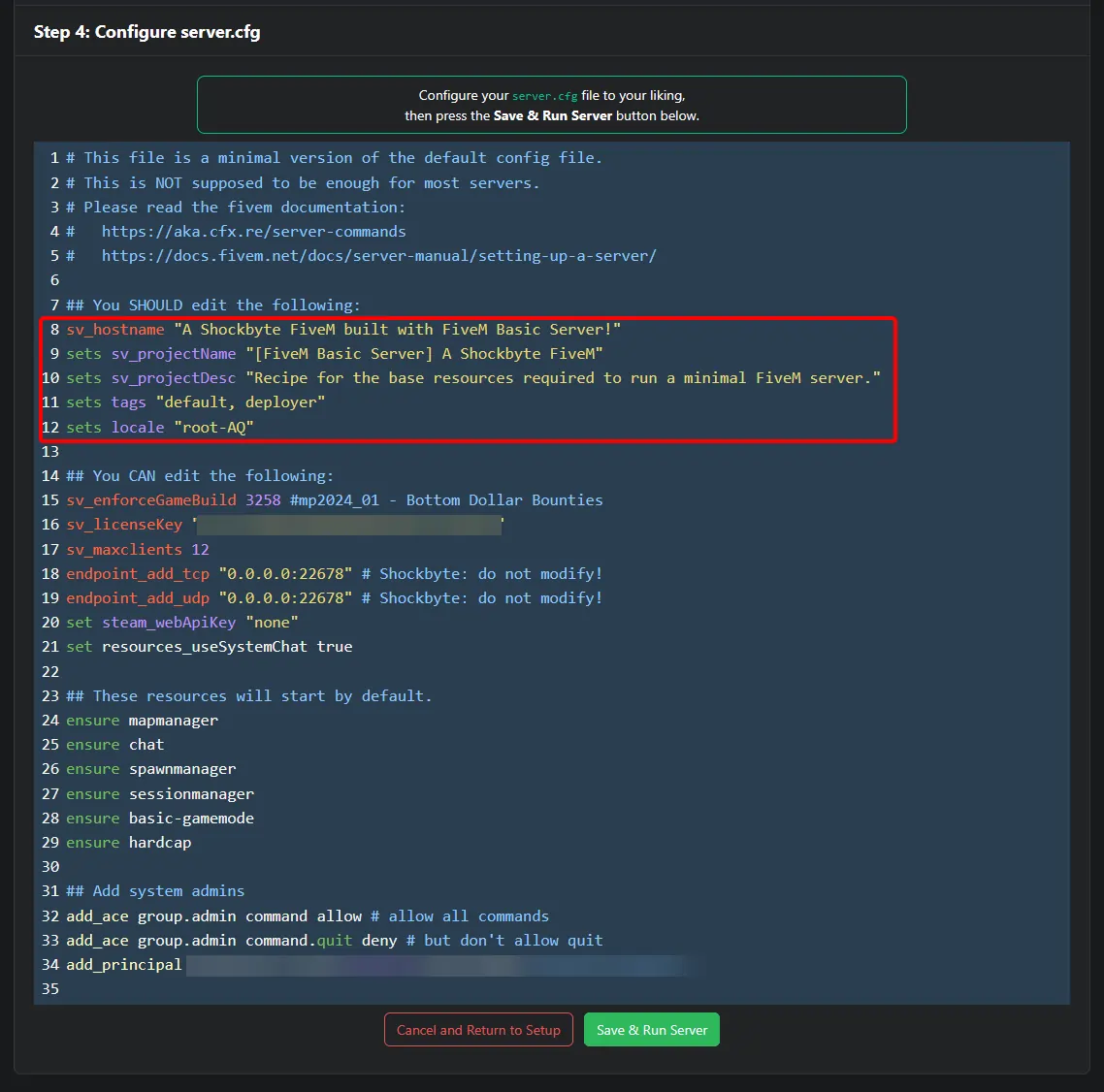This screenshot has height=1092, width=1104.
Task: Click the steam_webApiKey "none" line
Action: click(x=182, y=623)
